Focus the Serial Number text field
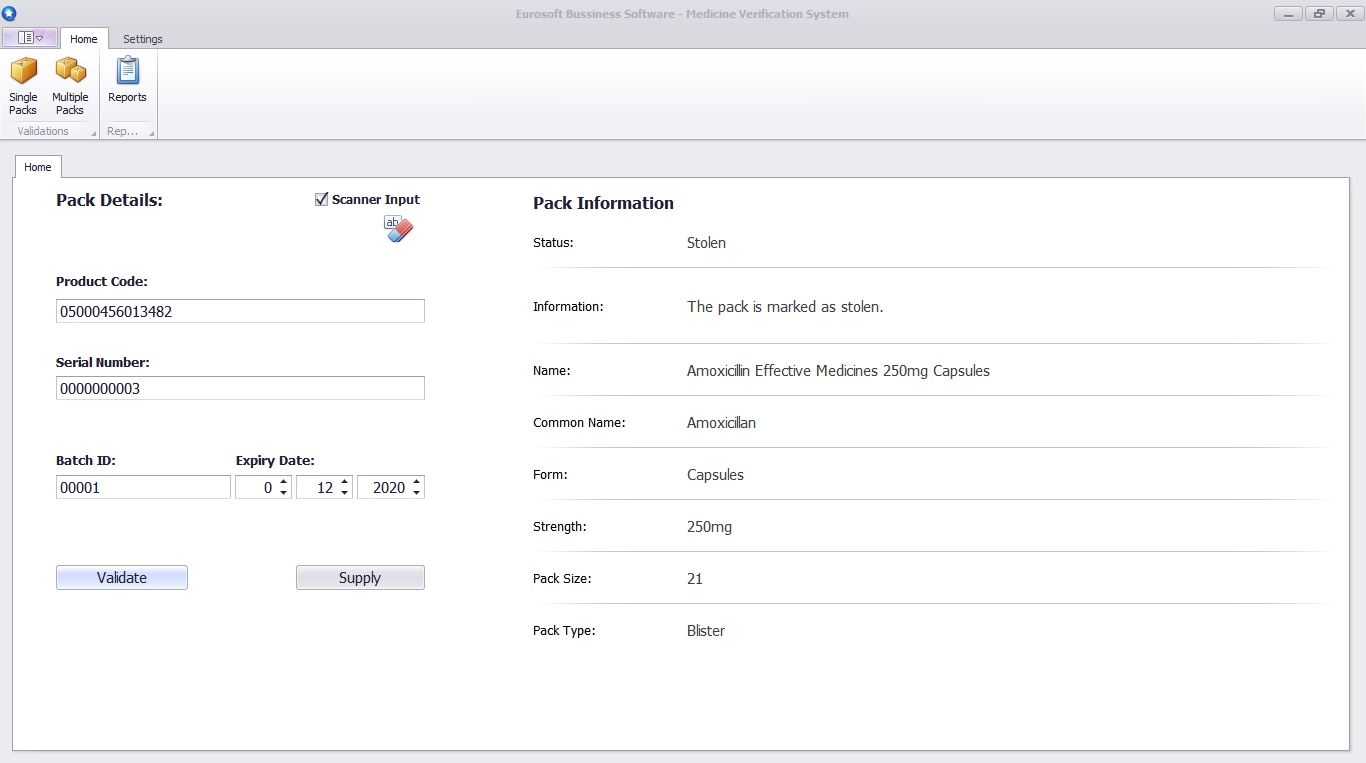Image resolution: width=1366 pixels, height=763 pixels. [x=240, y=388]
